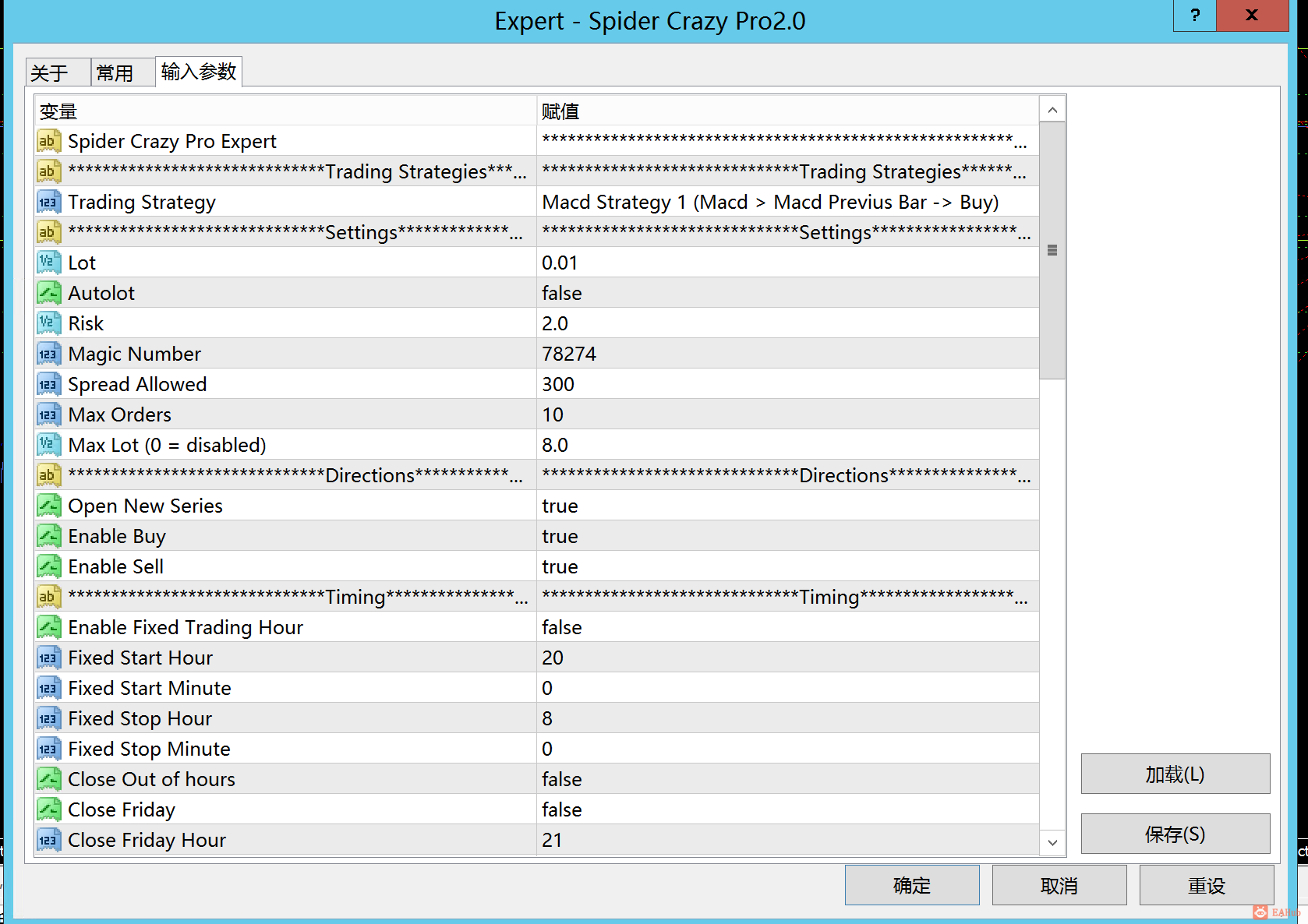Click the boolean icon beside Autolot
The image size is (1308, 924).
[48, 293]
